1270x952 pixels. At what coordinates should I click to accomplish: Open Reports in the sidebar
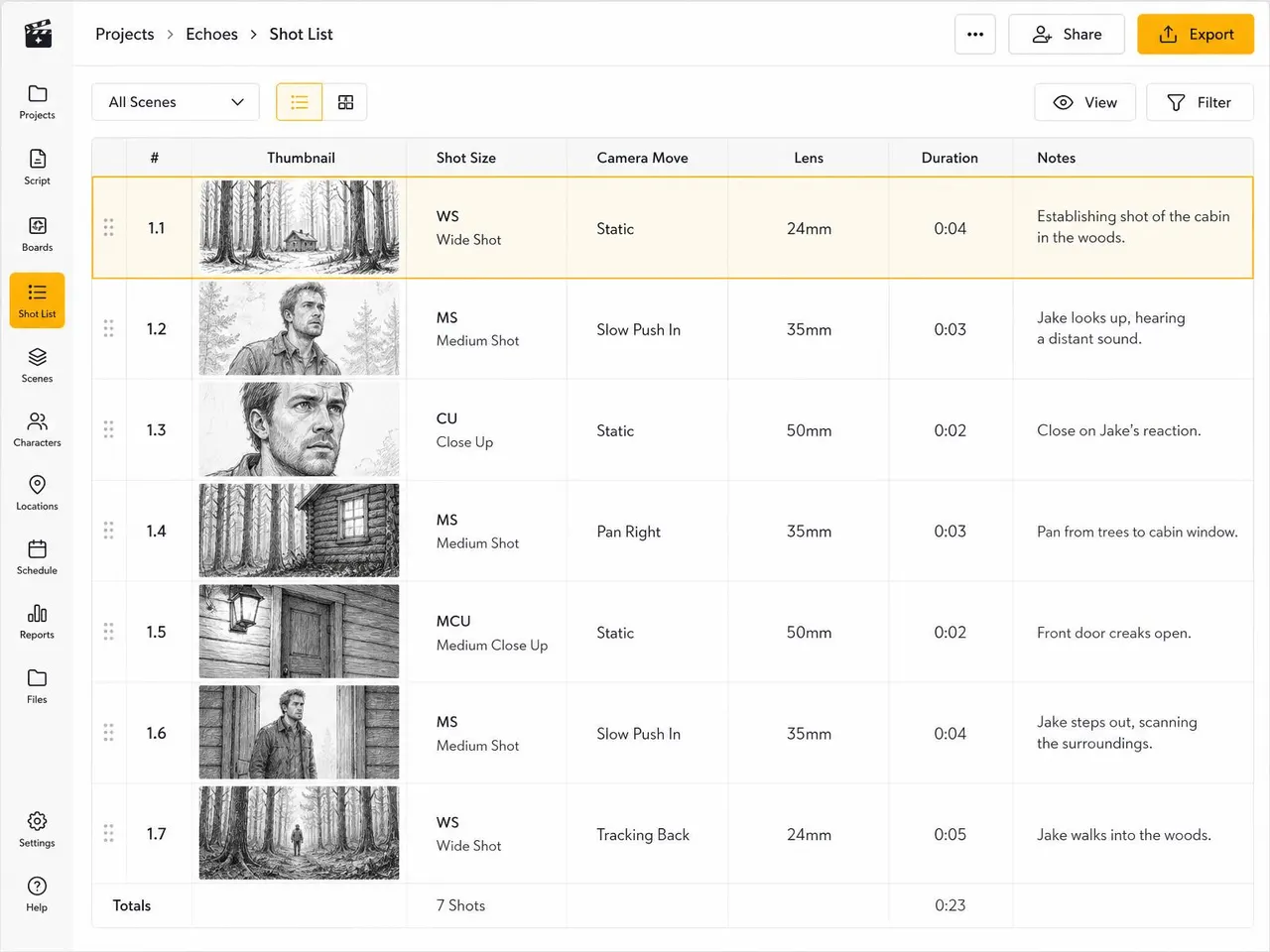pyautogui.click(x=37, y=622)
